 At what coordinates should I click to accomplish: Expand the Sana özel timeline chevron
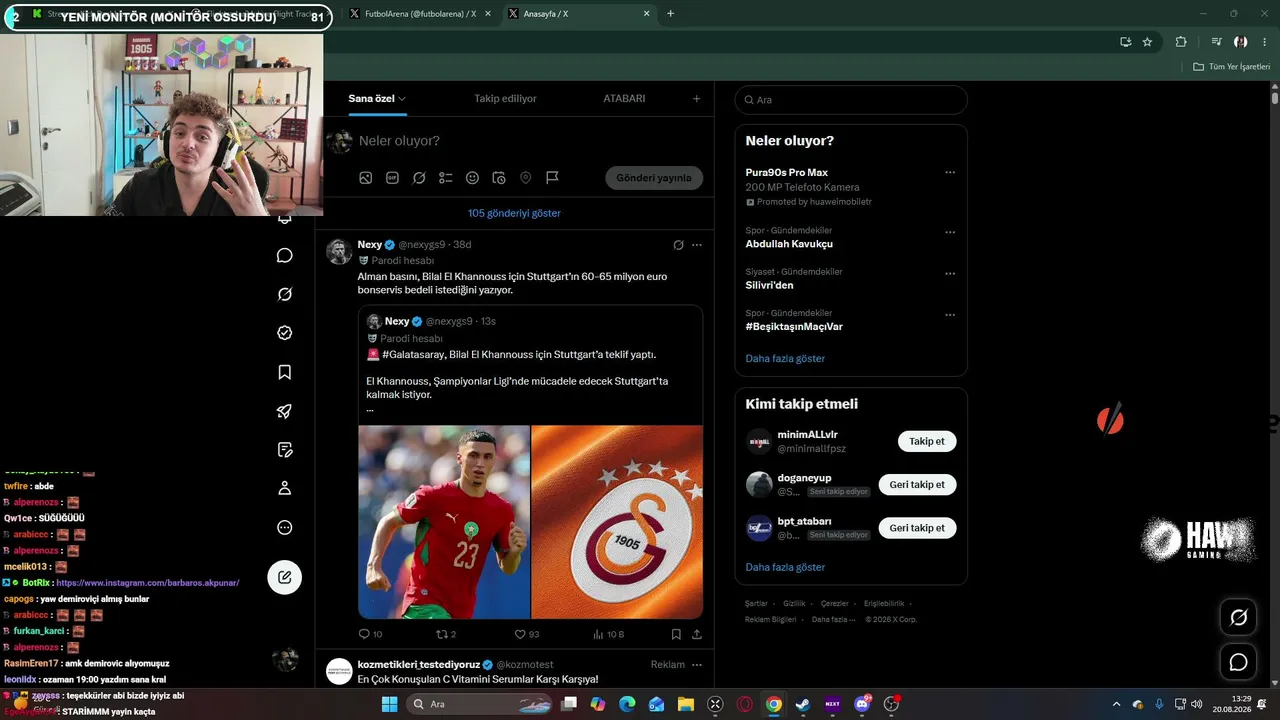(402, 99)
